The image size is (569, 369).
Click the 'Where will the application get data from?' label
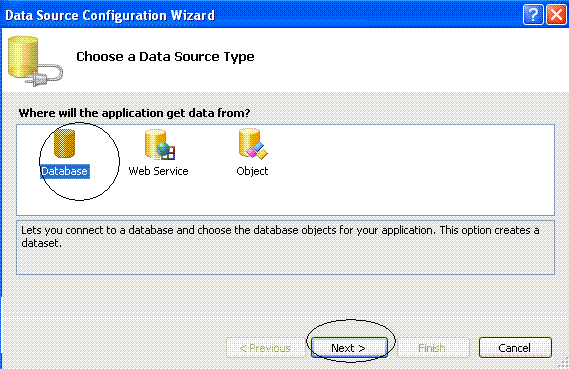pyautogui.click(x=134, y=113)
